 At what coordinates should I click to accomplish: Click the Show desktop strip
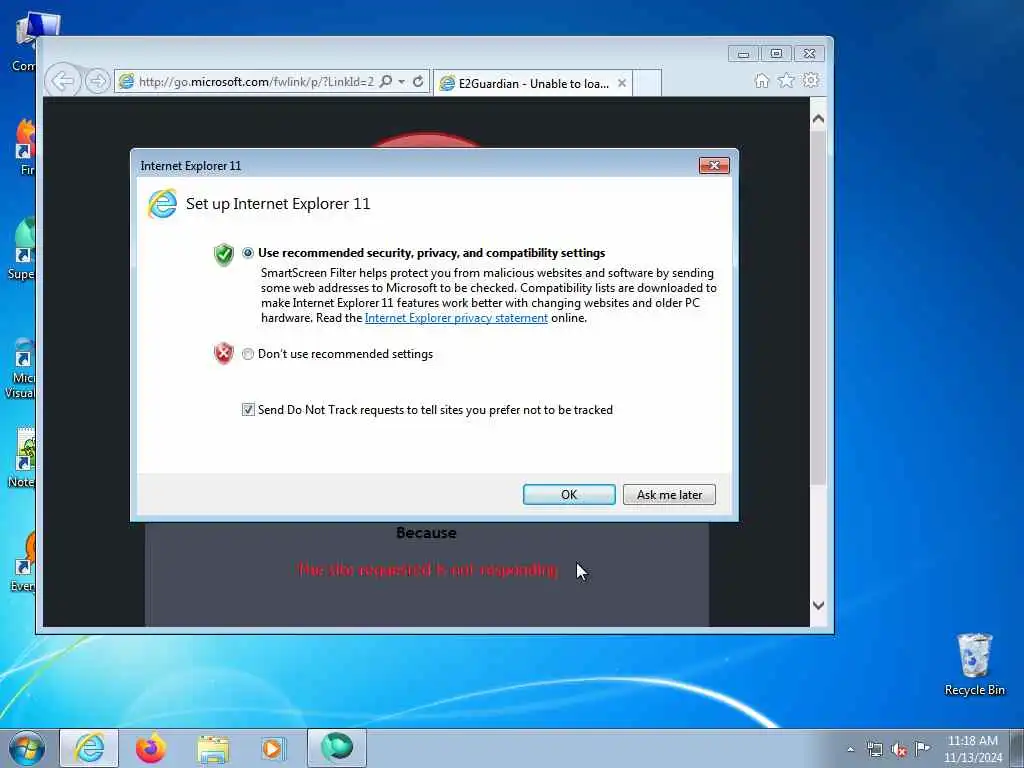pyautogui.click(x=1016, y=748)
